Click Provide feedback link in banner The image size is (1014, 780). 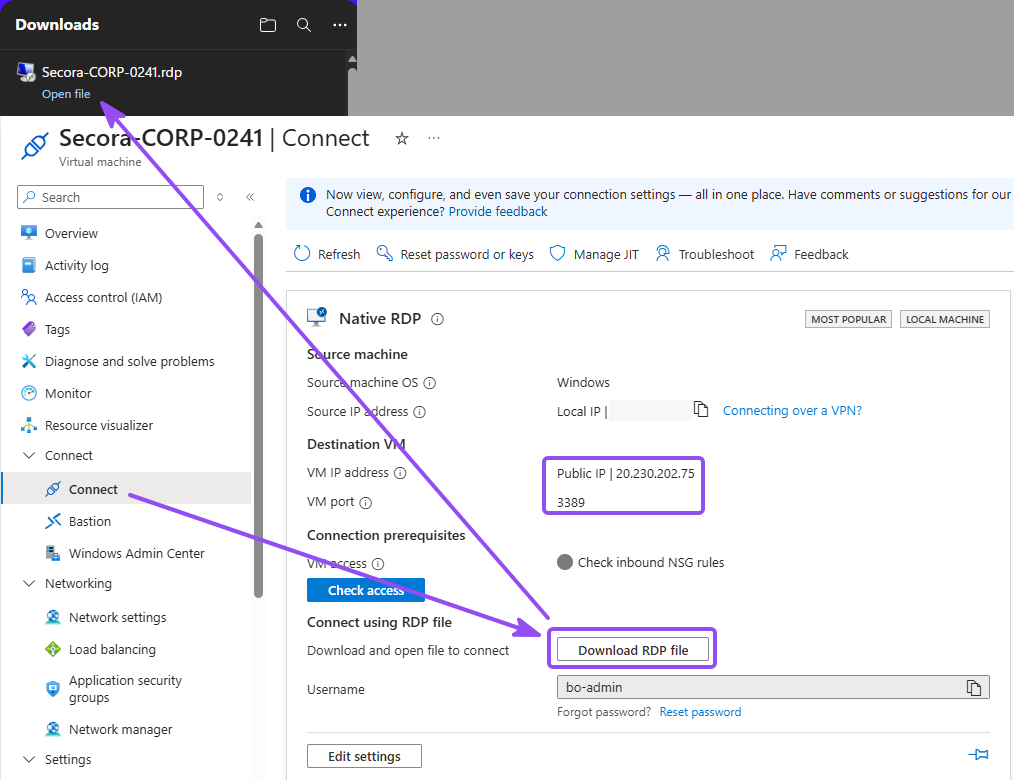tap(498, 211)
